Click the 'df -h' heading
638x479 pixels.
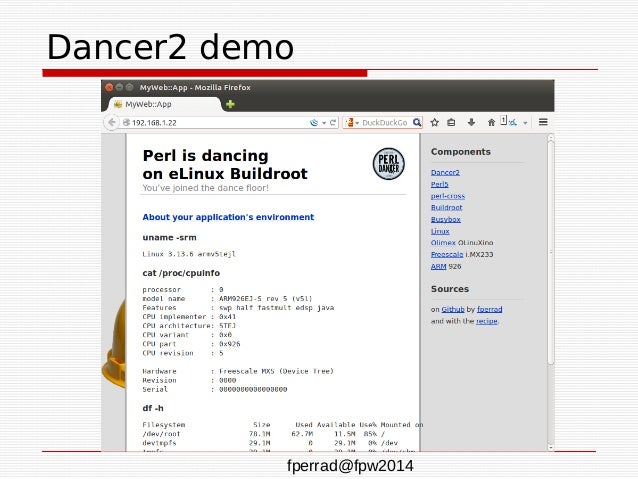(x=153, y=408)
